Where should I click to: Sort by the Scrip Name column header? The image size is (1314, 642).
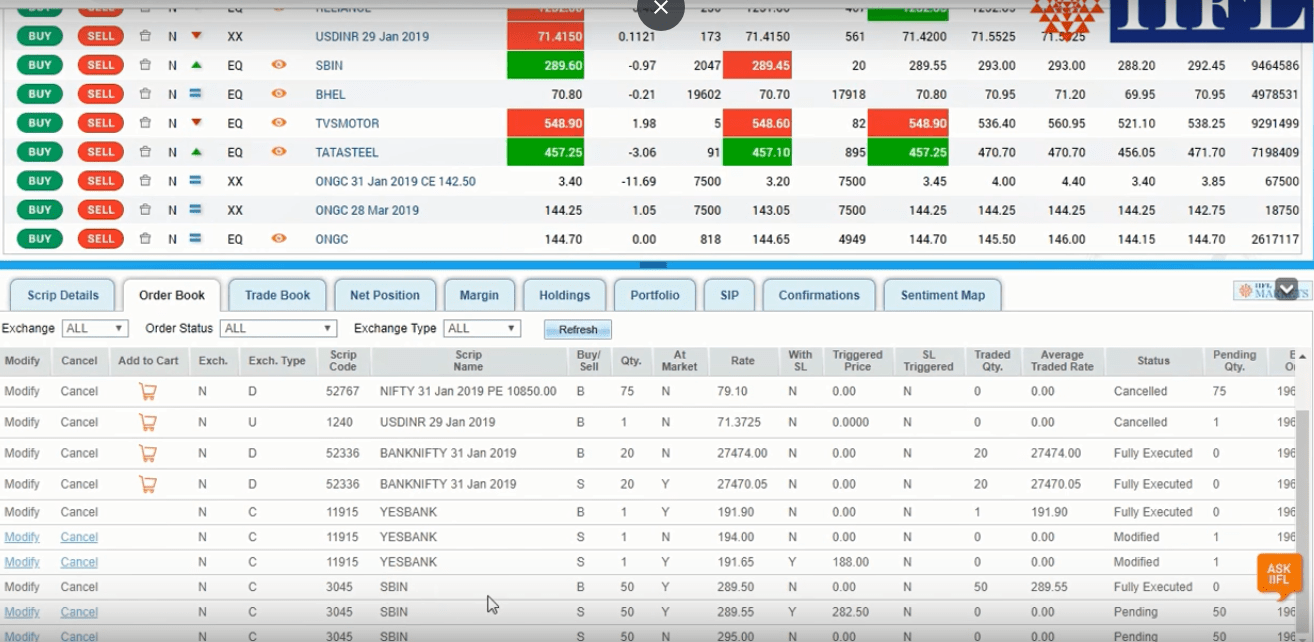pyautogui.click(x=468, y=361)
